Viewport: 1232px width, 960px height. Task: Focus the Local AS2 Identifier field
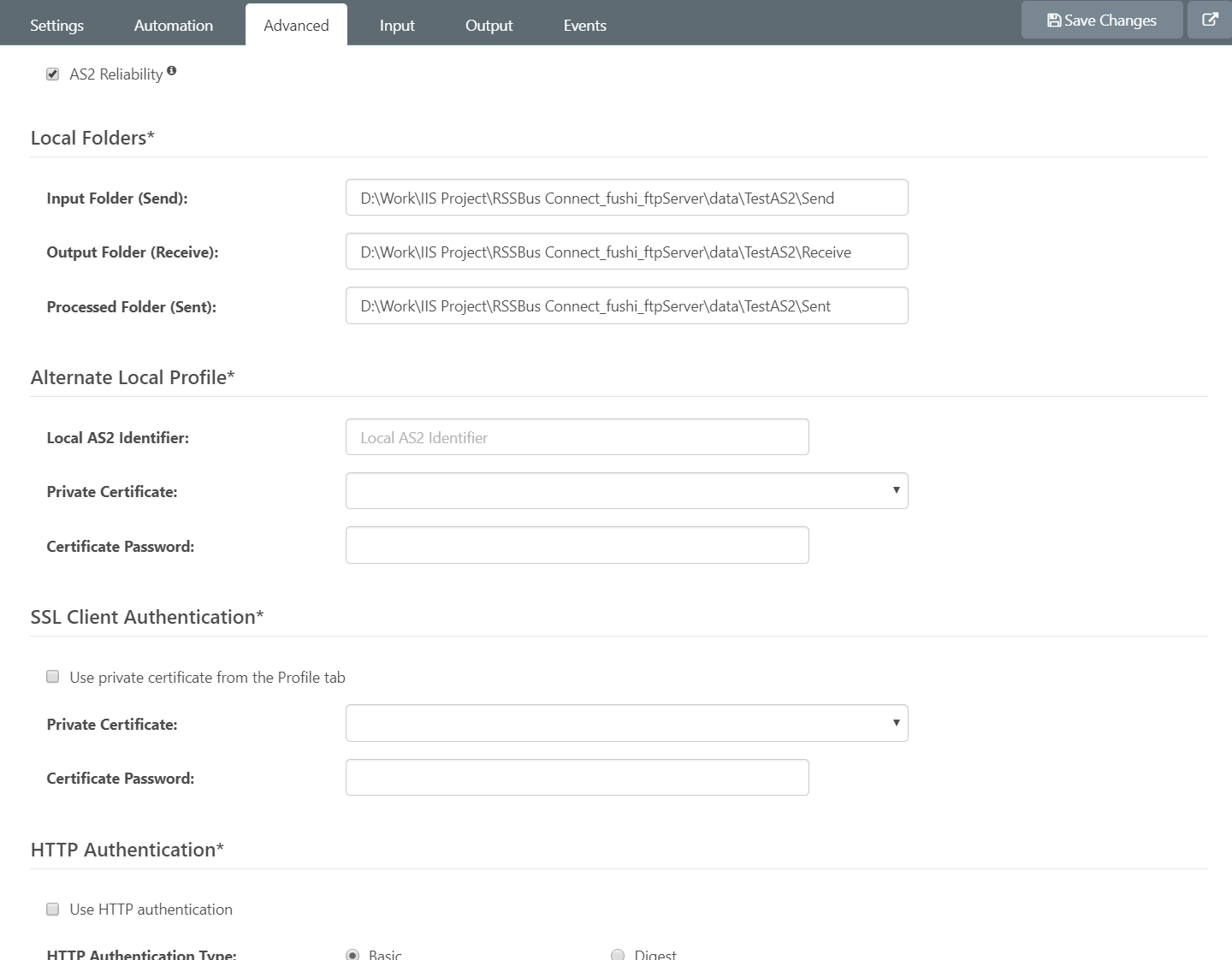point(577,437)
